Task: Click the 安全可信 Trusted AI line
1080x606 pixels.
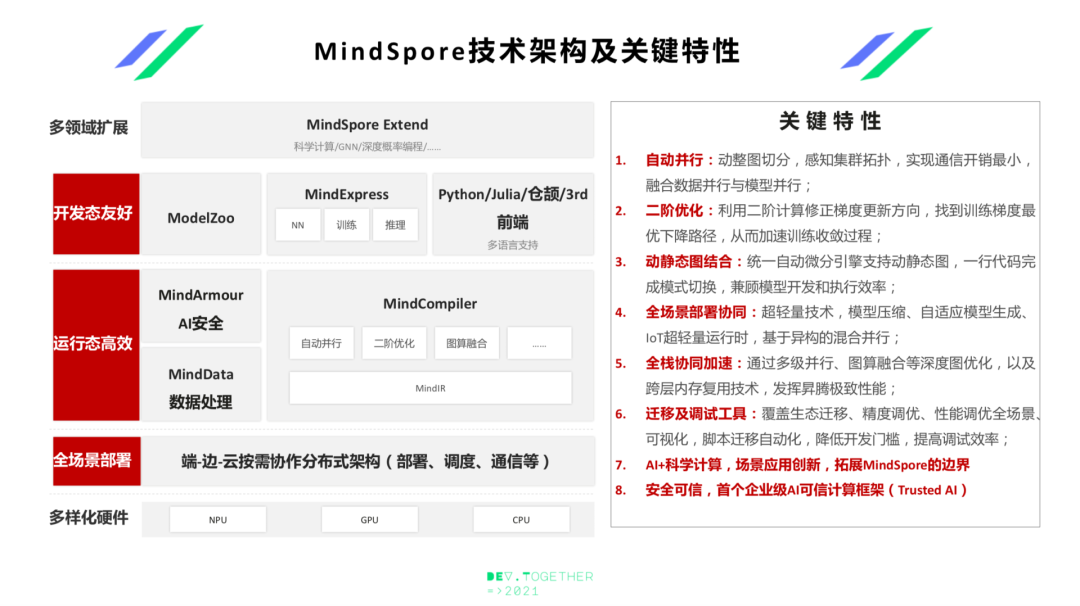Action: tap(807, 490)
